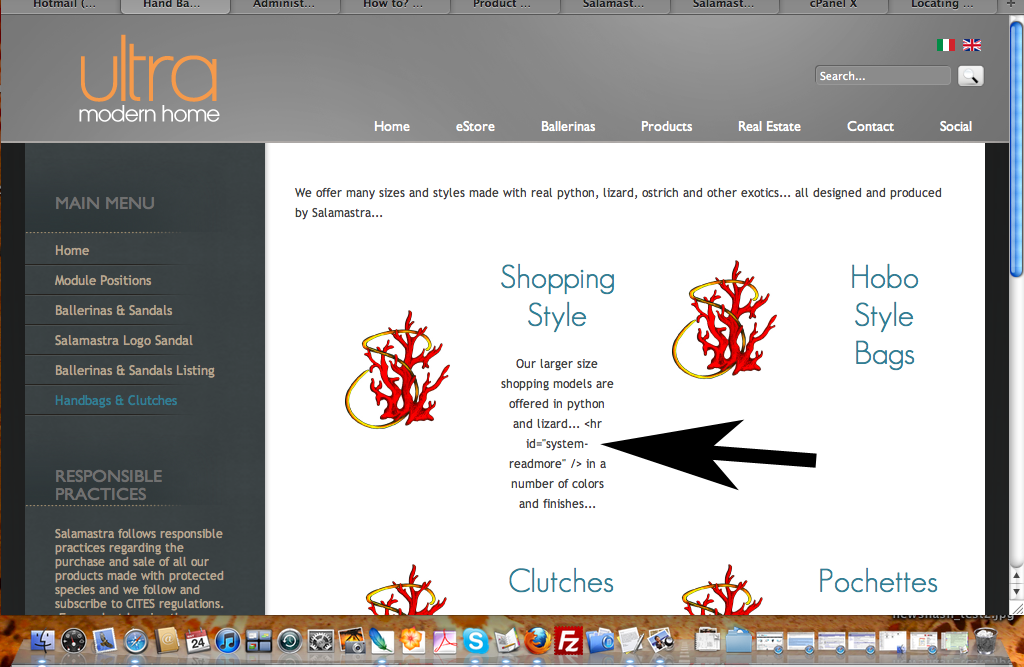Switch to Firefox in the dock
The image size is (1024, 667).
tap(538, 641)
